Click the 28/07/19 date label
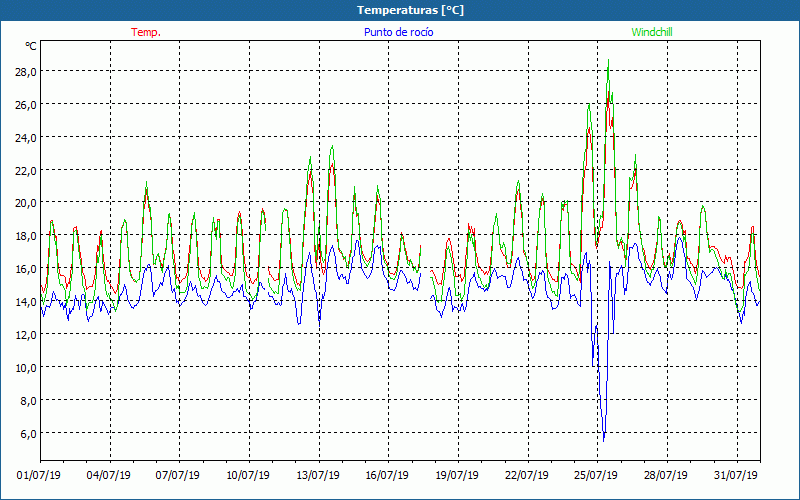The width and height of the screenshot is (800, 500). (666, 475)
